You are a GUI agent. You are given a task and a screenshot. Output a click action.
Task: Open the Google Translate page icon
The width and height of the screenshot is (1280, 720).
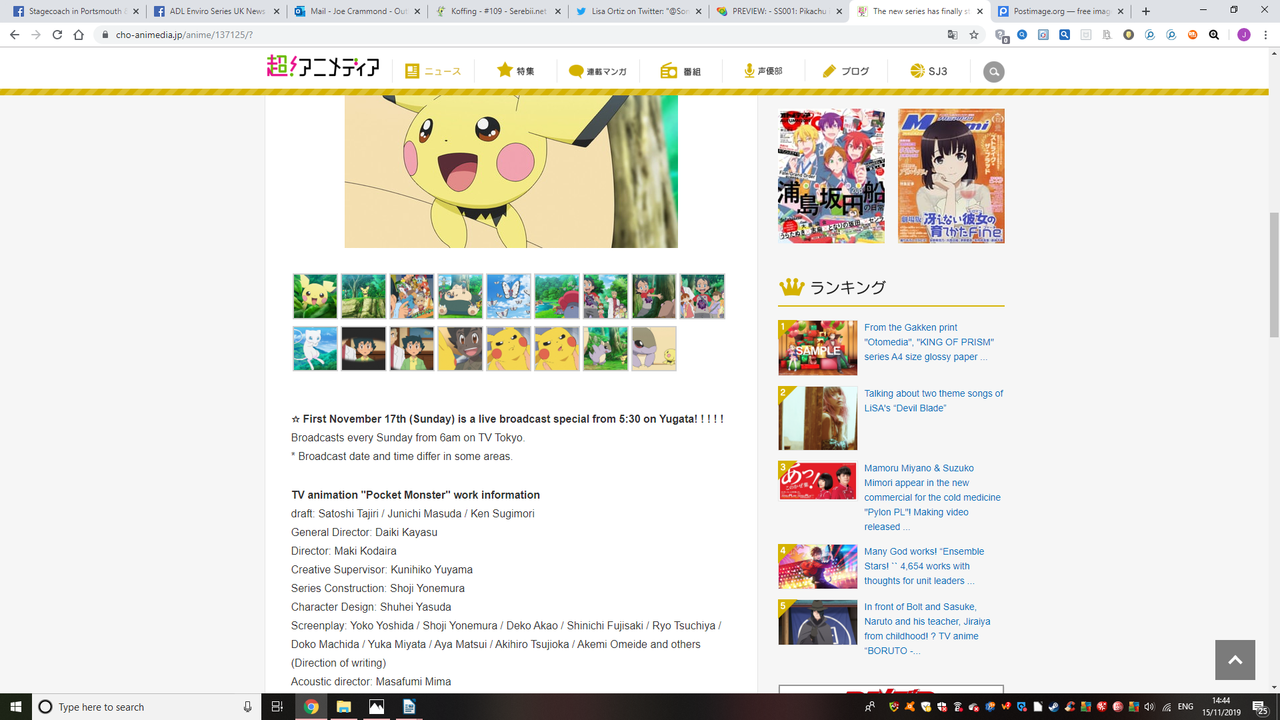coord(952,34)
